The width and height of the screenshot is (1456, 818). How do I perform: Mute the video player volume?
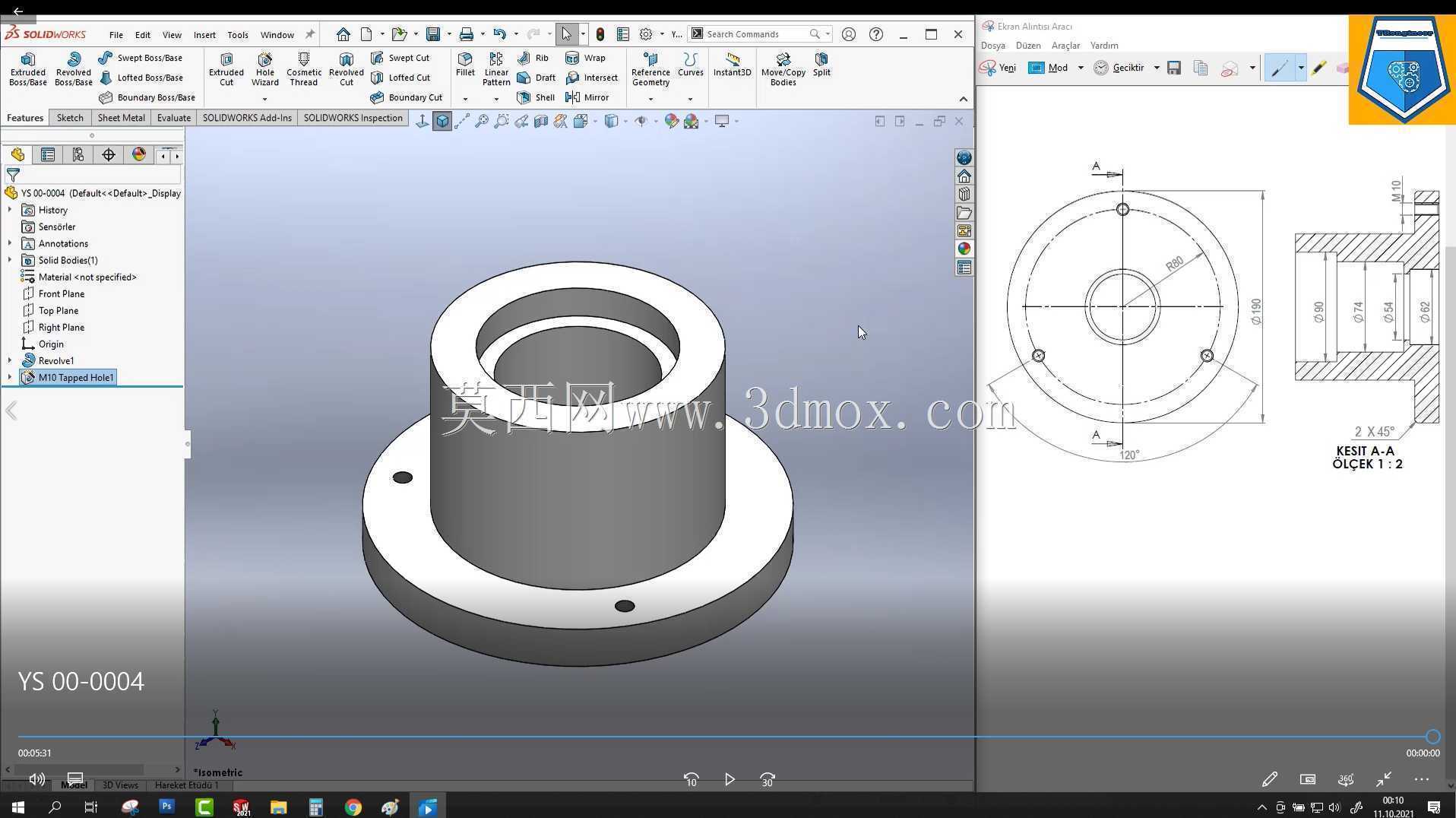pos(36,779)
